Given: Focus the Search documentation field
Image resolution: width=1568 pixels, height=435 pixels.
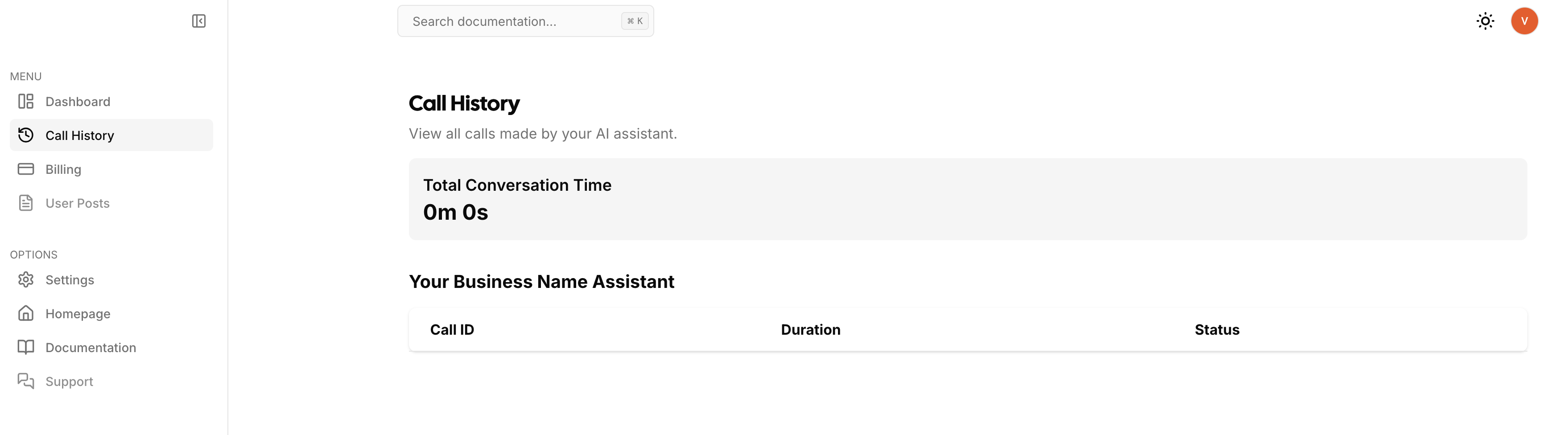Looking at the screenshot, I should pos(525,21).
